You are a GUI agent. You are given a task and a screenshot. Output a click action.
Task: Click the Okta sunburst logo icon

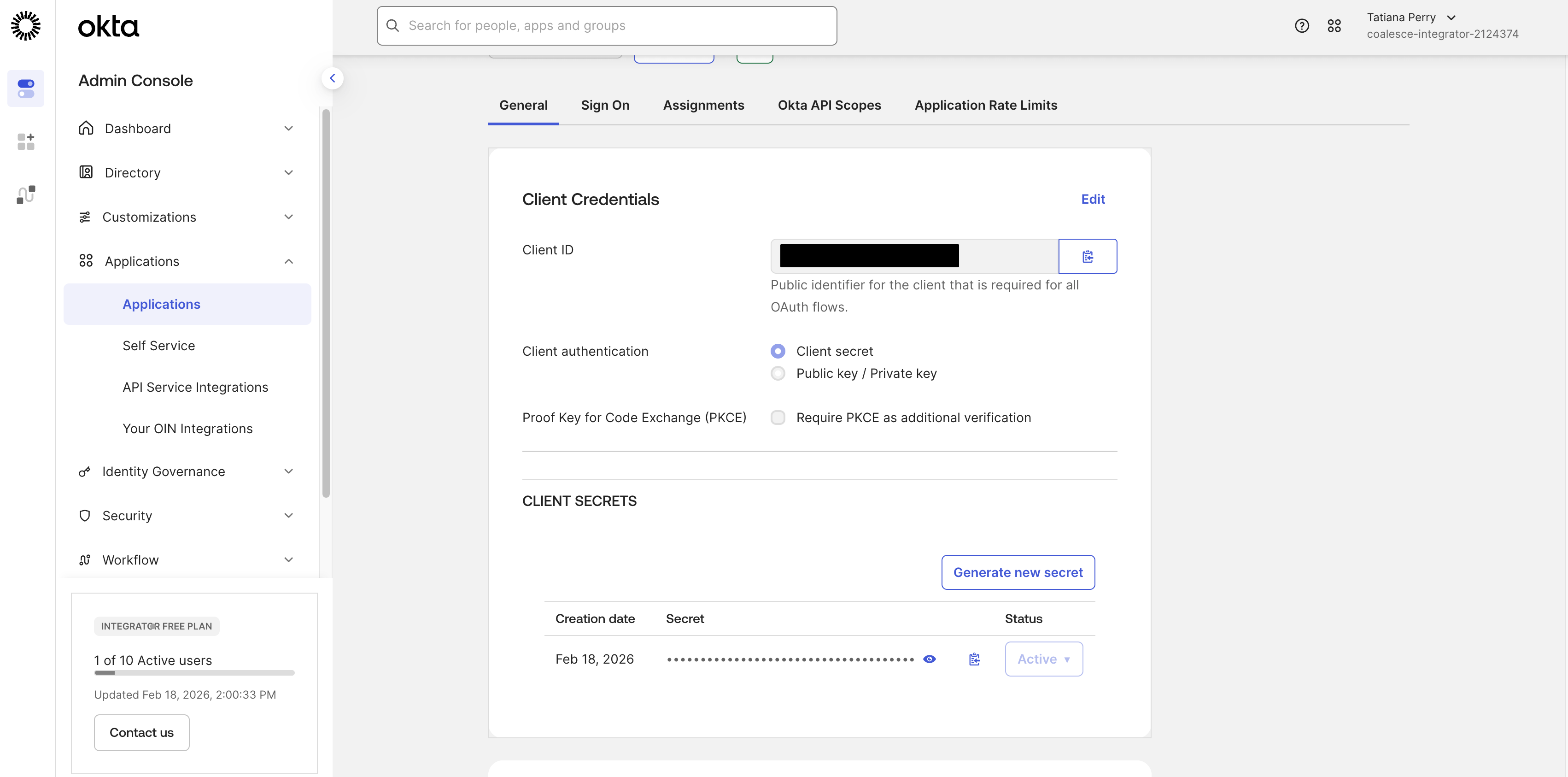(x=26, y=25)
